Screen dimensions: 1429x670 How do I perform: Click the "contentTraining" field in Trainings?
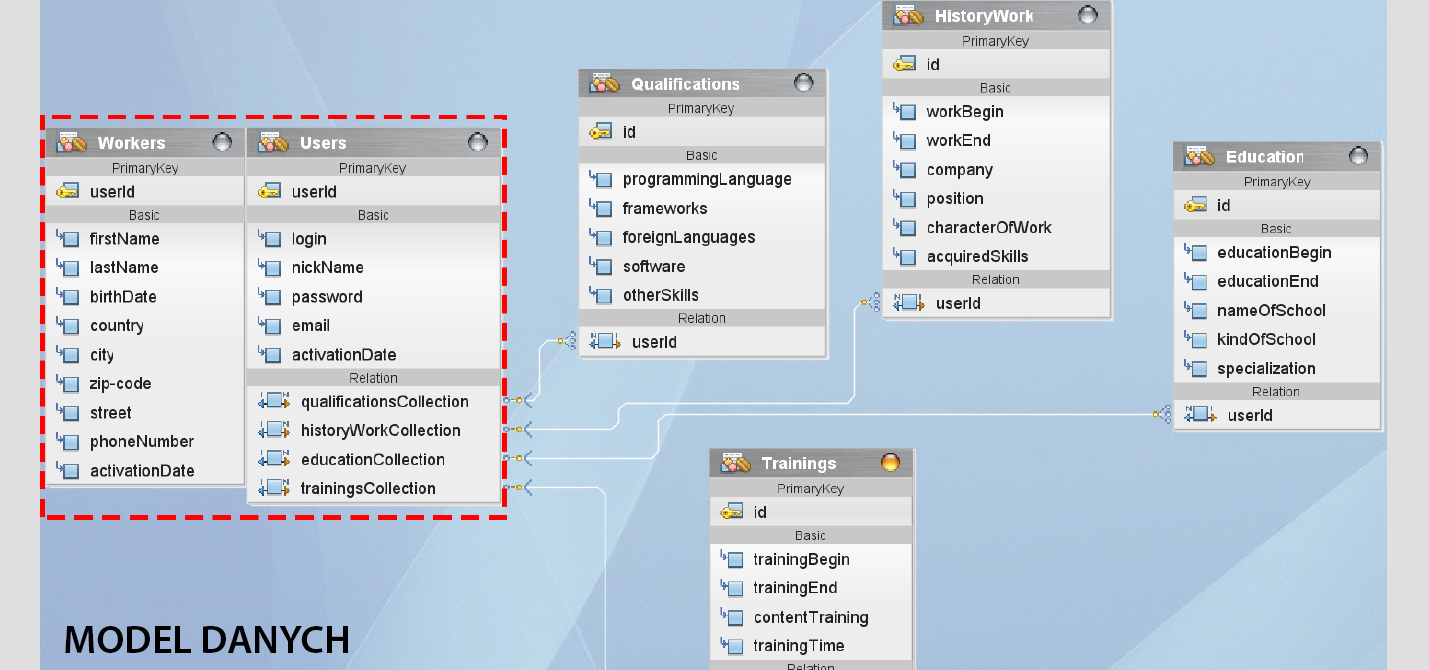pos(811,618)
